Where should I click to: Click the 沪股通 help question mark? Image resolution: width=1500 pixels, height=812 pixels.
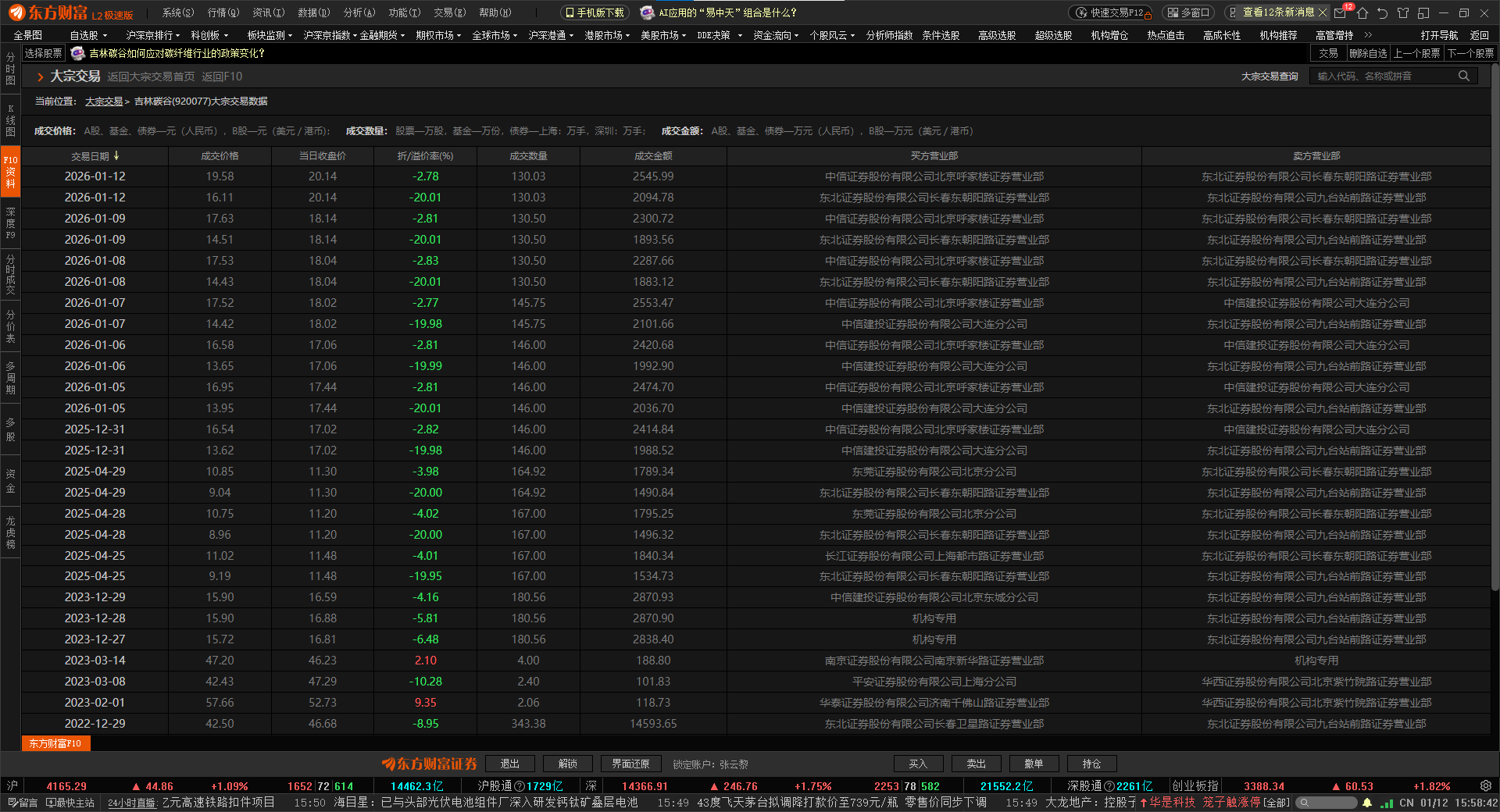(x=520, y=786)
